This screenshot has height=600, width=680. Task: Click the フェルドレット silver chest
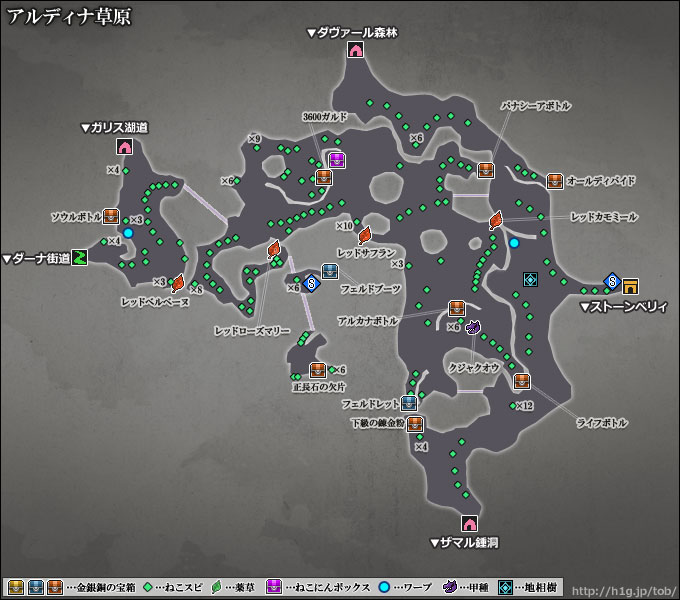[x=409, y=403]
